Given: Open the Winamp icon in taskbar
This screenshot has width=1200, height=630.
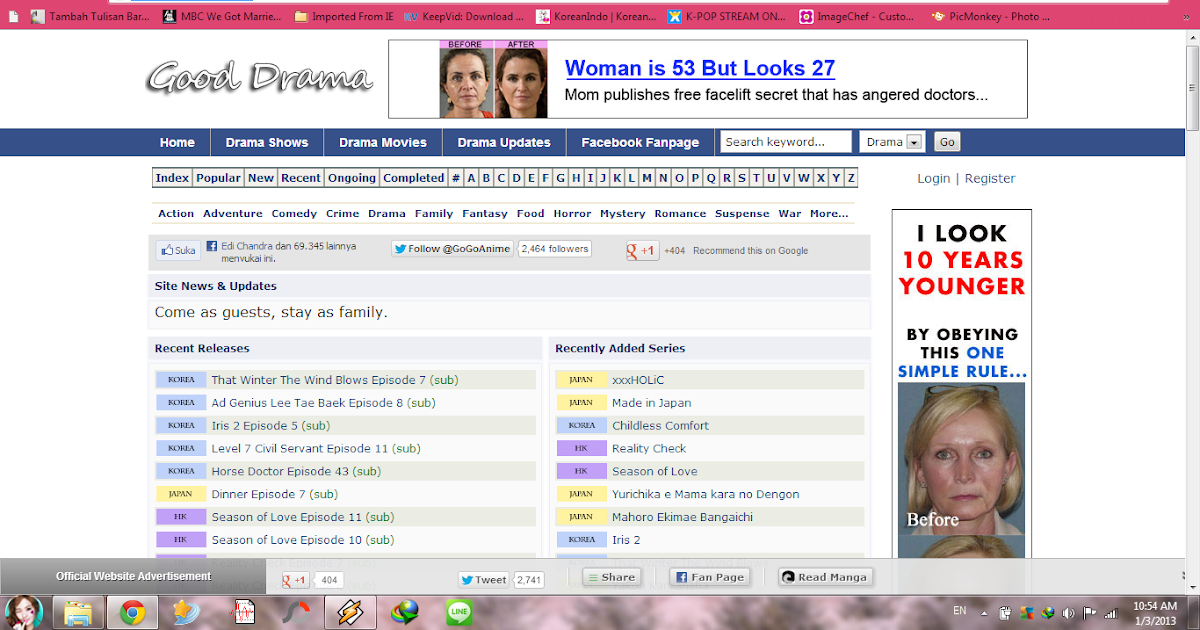Looking at the screenshot, I should pos(351,611).
